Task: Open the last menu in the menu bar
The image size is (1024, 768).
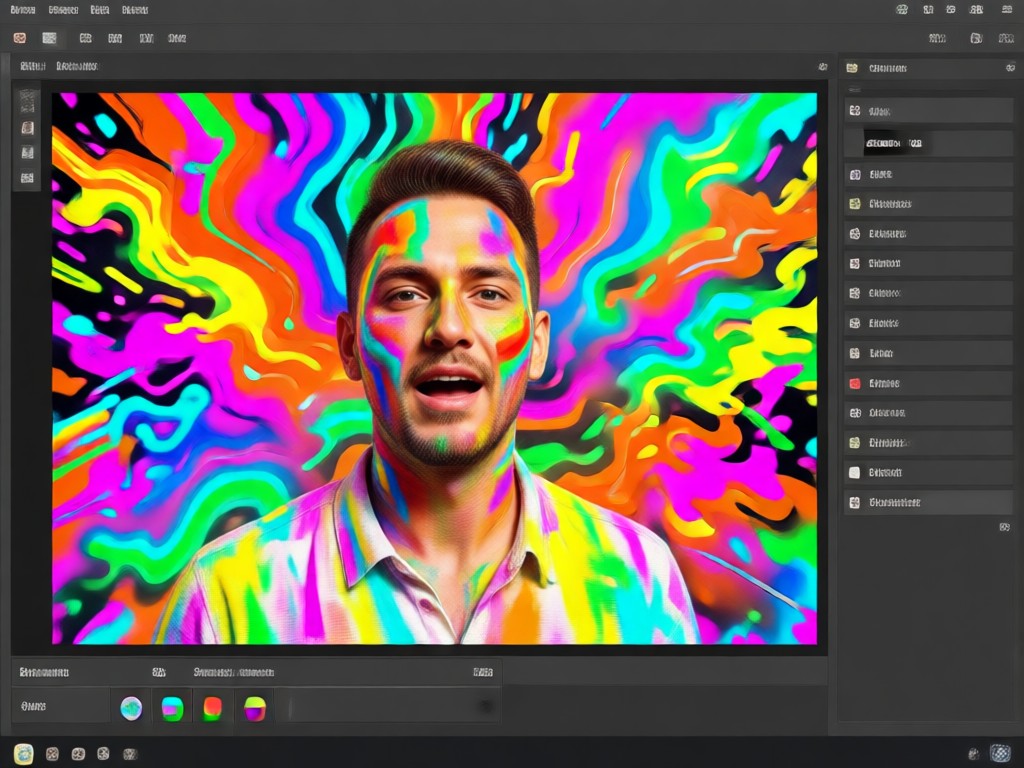Action: (135, 10)
